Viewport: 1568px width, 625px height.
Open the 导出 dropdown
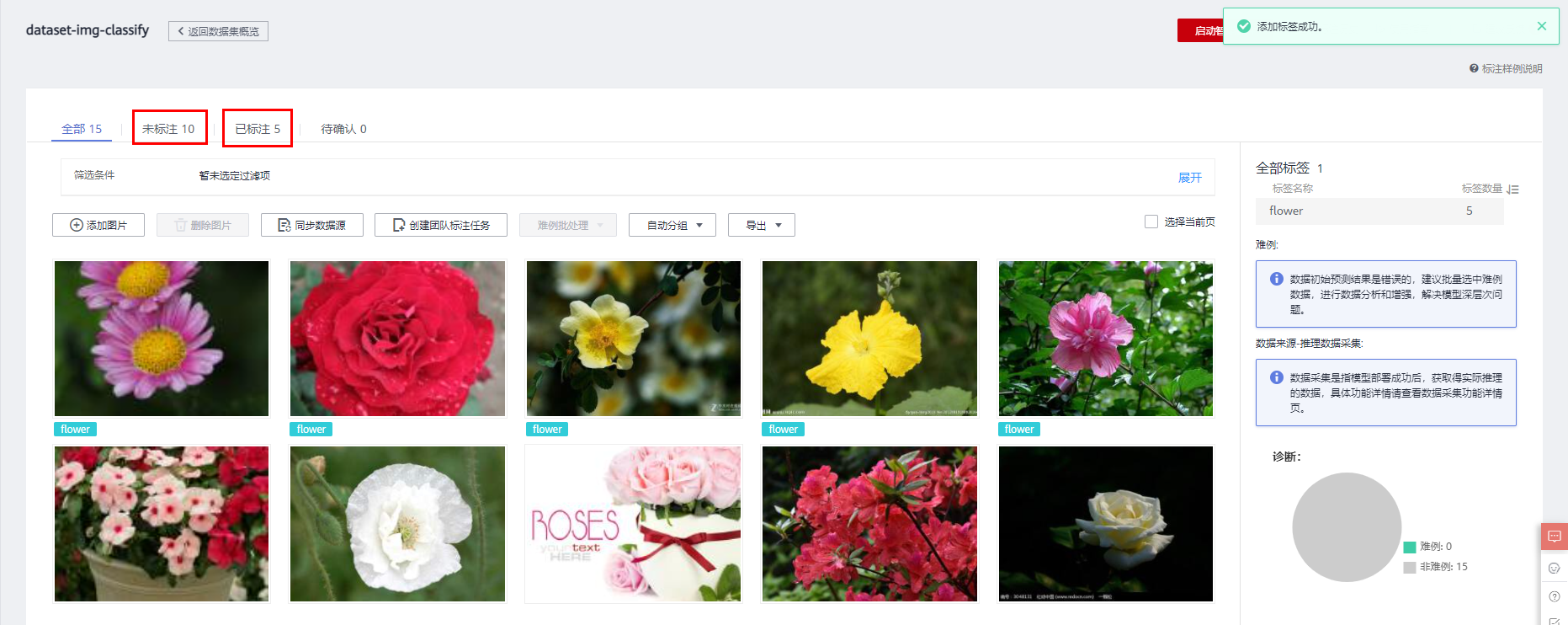(x=762, y=225)
